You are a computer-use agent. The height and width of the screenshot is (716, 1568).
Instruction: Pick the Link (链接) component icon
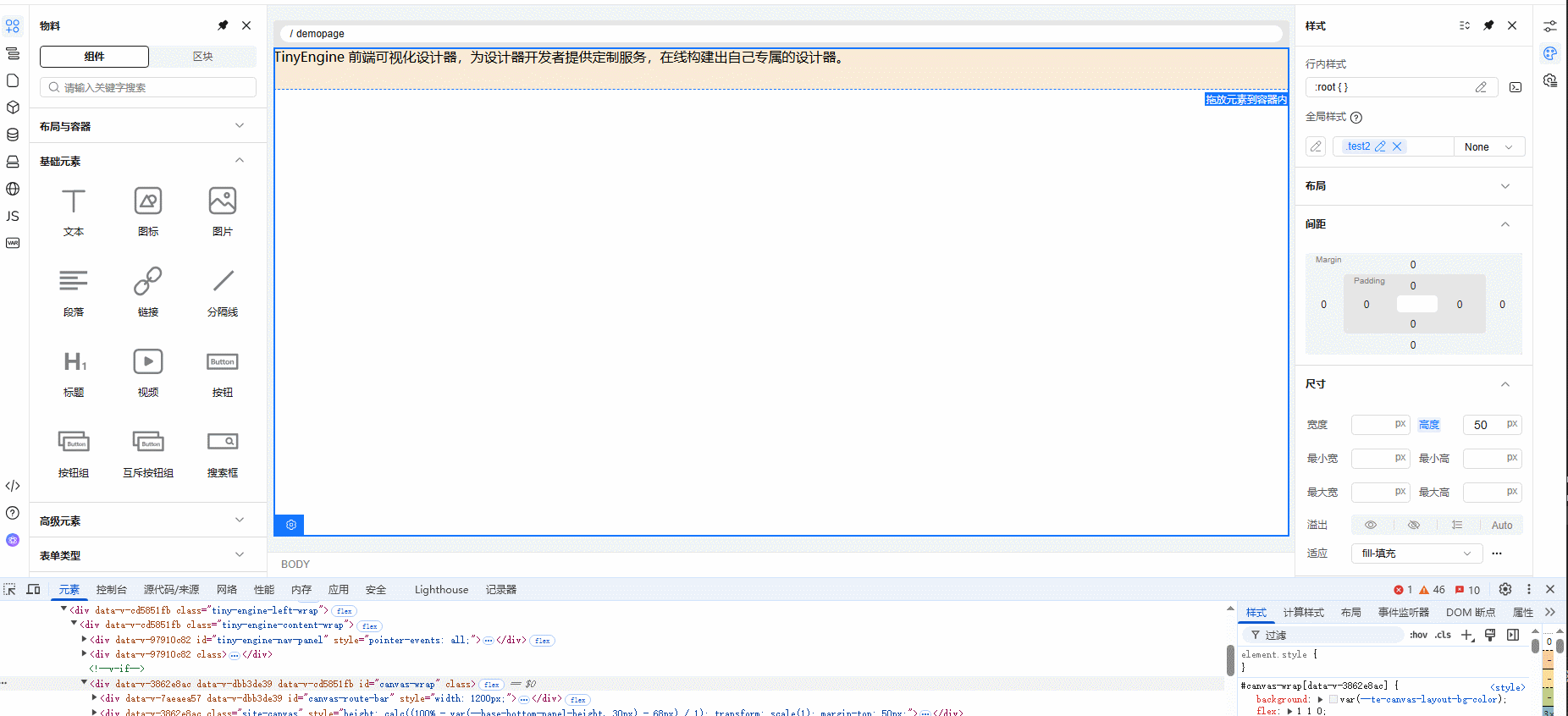coord(148,282)
